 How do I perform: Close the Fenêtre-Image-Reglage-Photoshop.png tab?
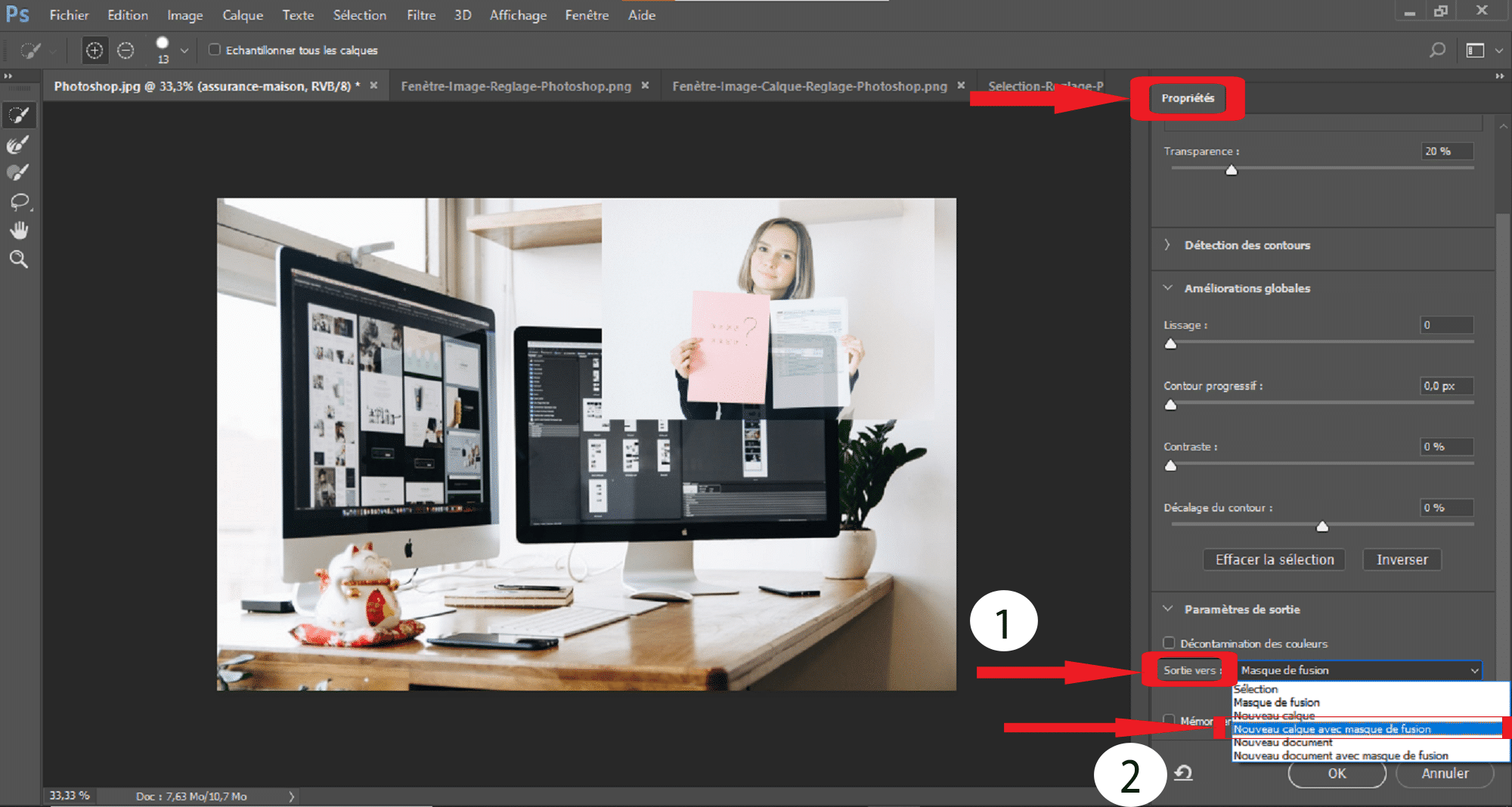tap(645, 85)
